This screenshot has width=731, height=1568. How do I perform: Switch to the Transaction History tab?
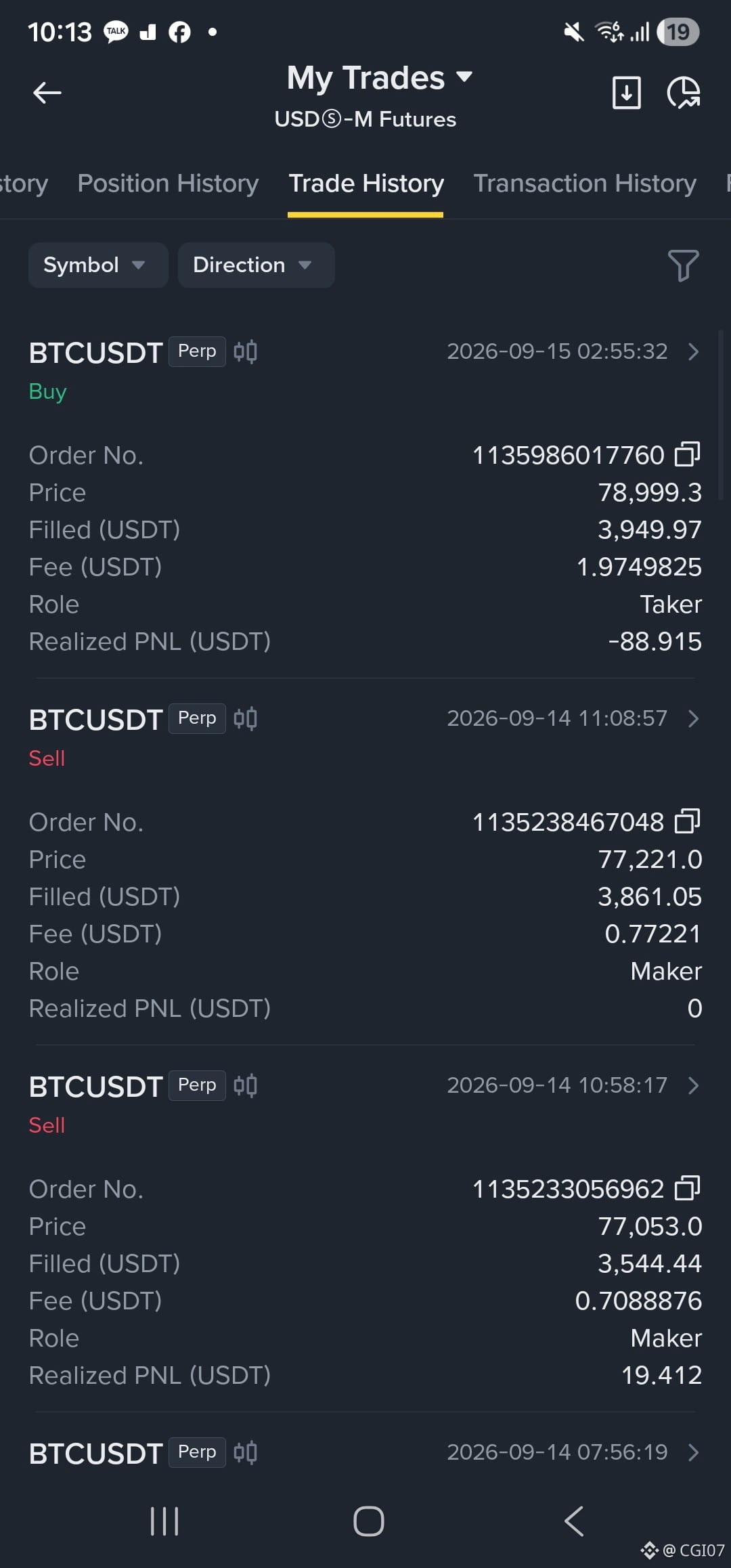click(585, 183)
